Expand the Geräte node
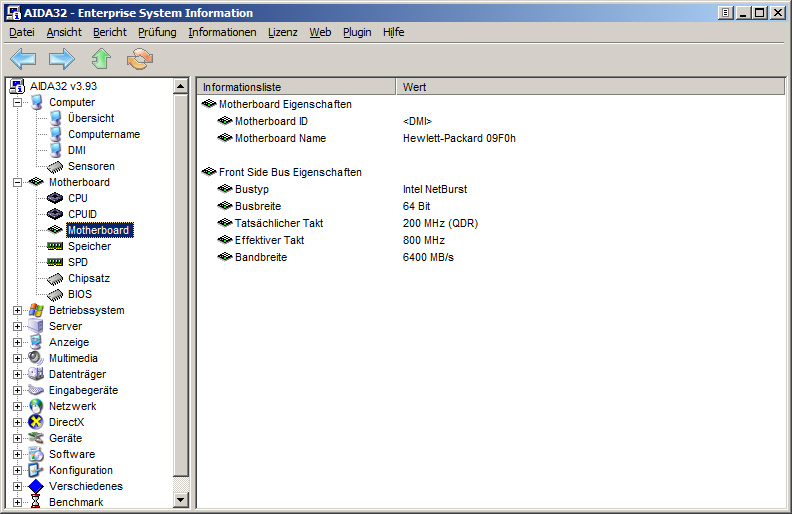Screen dimensions: 792x514 pyautogui.click(x=18, y=438)
